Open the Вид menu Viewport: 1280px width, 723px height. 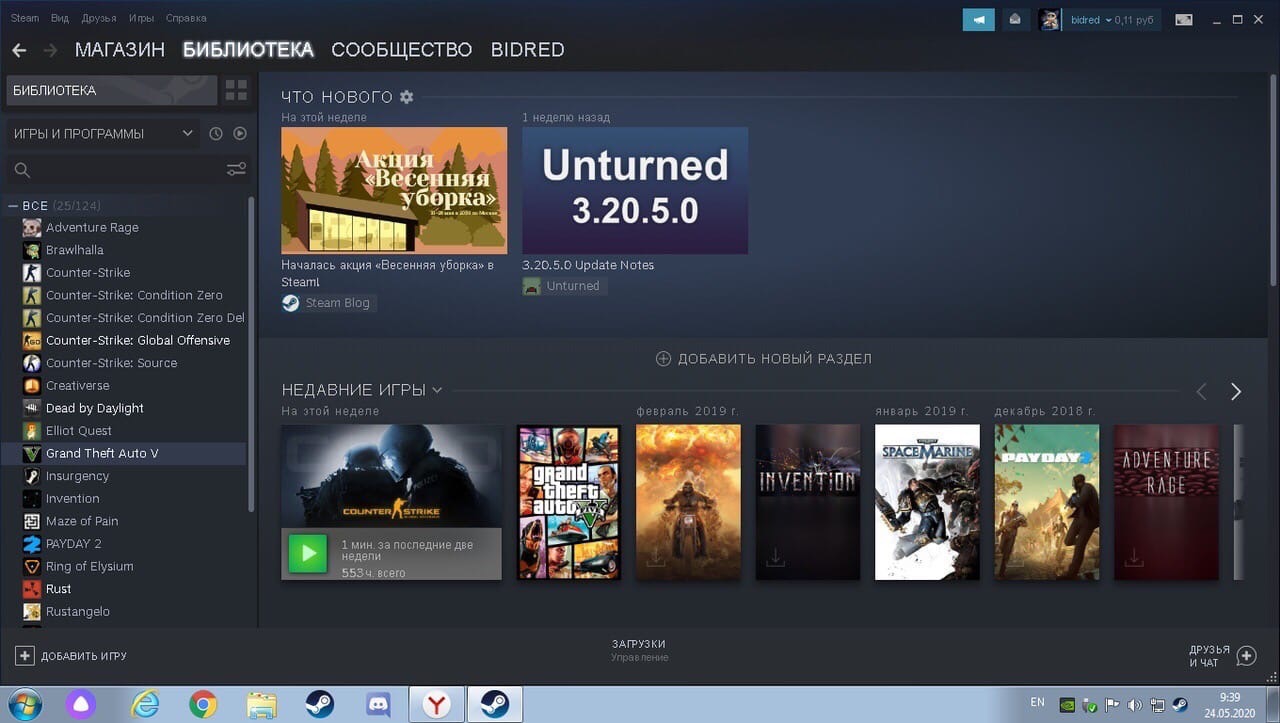(x=59, y=18)
